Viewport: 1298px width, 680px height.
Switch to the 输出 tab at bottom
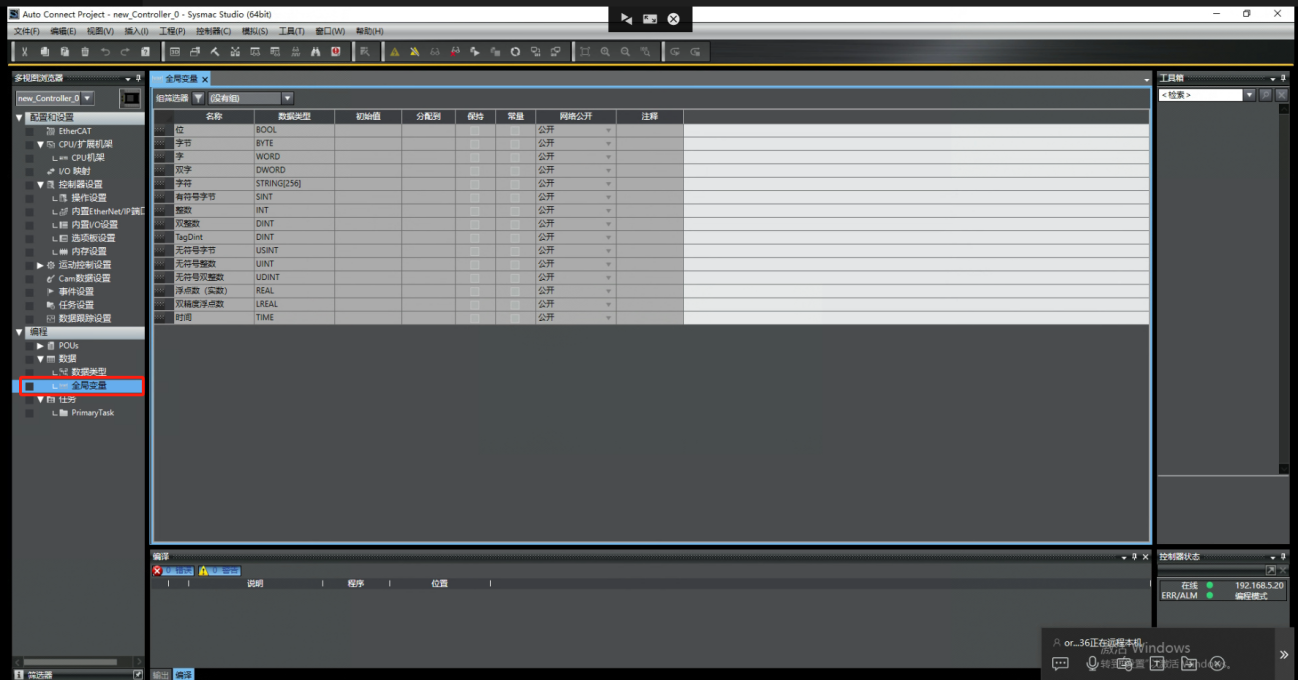tap(160, 675)
